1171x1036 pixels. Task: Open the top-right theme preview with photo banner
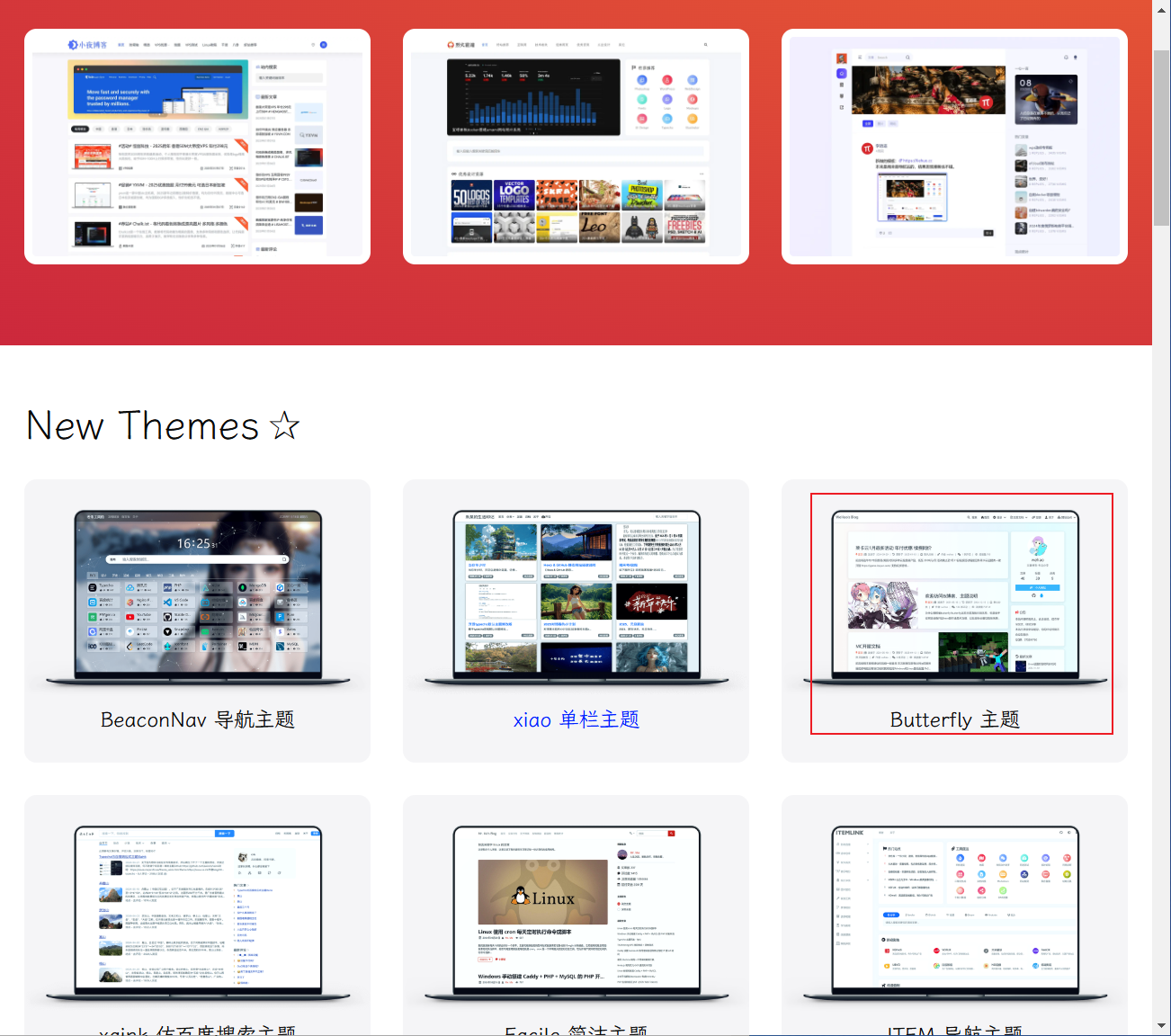coord(954,147)
